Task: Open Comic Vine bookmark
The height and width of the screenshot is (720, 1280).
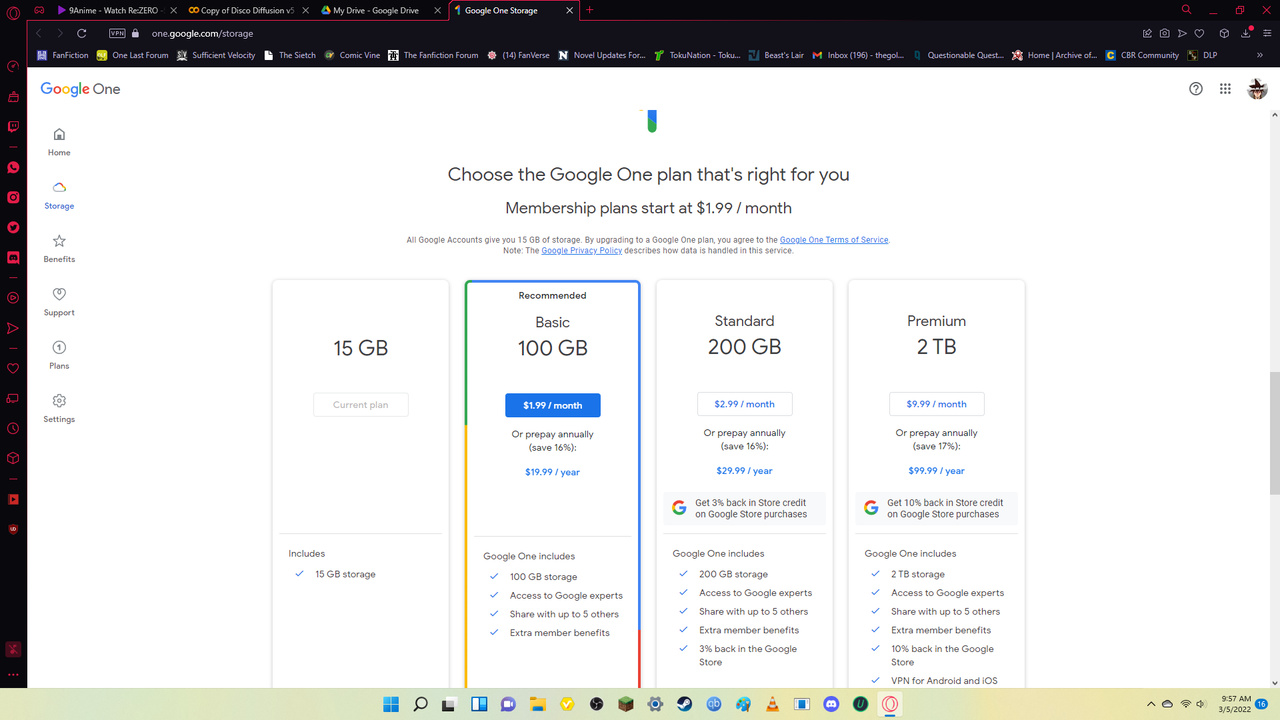Action: tap(352, 55)
